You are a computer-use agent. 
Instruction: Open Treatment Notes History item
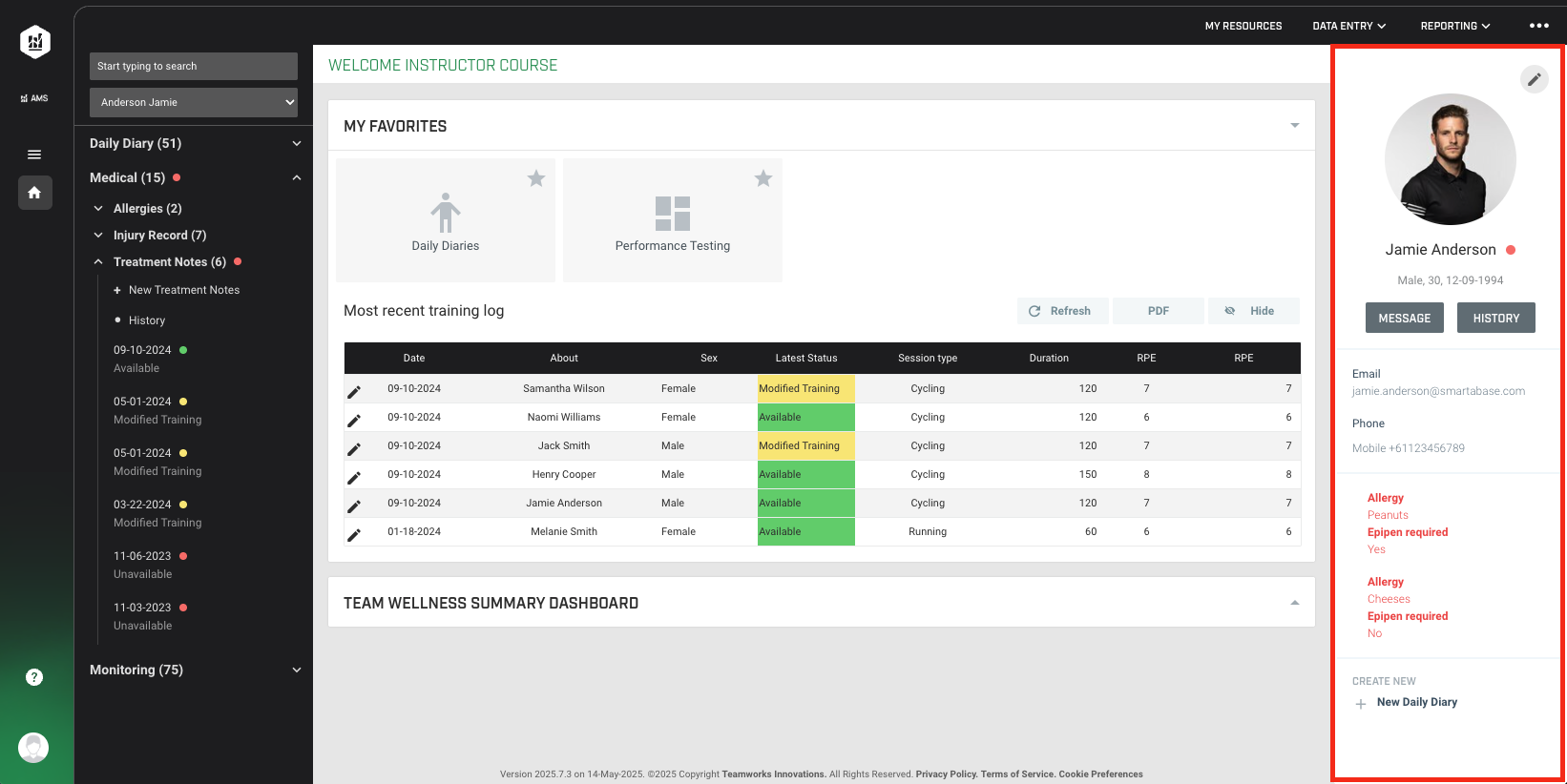[x=147, y=320]
